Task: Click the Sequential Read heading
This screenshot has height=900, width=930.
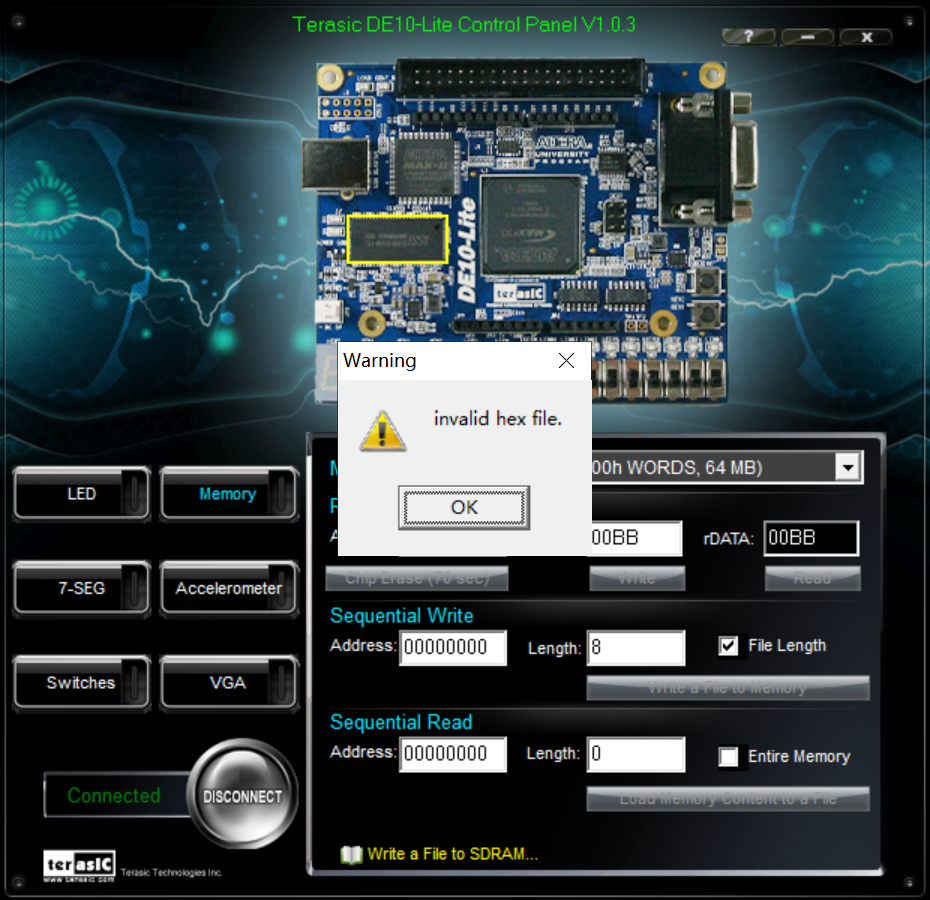Action: (401, 722)
